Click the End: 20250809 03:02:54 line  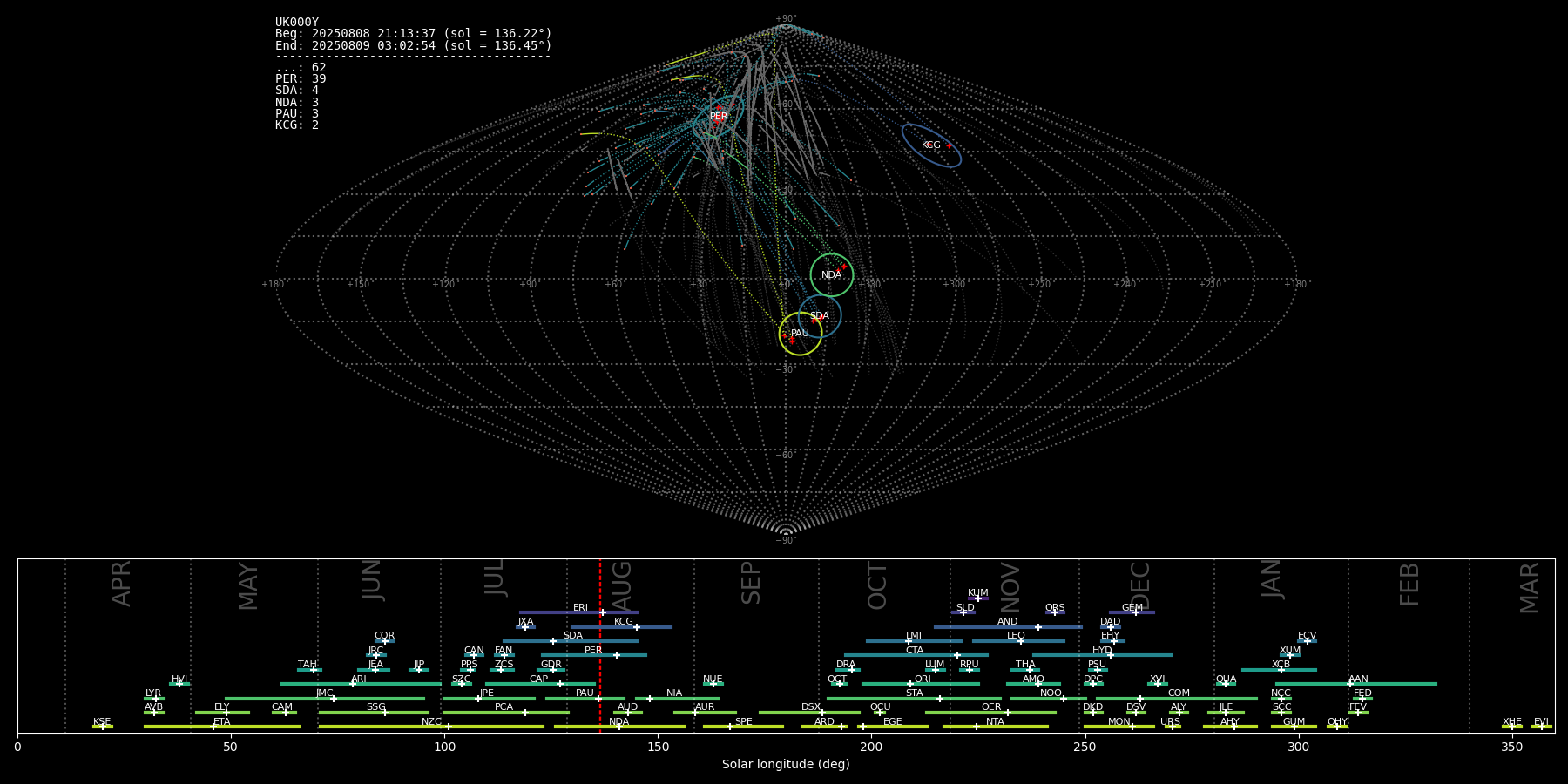pos(414,45)
